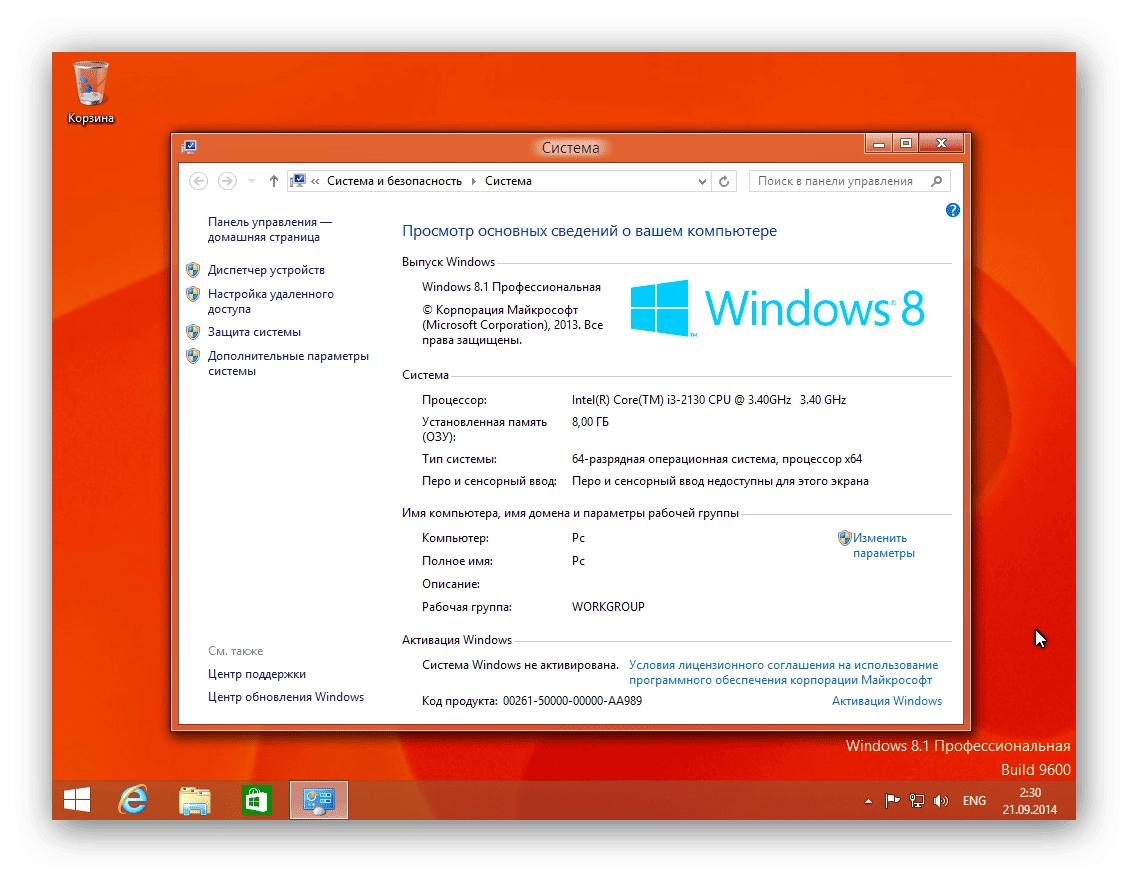Image resolution: width=1128 pixels, height=872 pixels.
Task: Click the Система breadcrumb item
Action: (508, 181)
